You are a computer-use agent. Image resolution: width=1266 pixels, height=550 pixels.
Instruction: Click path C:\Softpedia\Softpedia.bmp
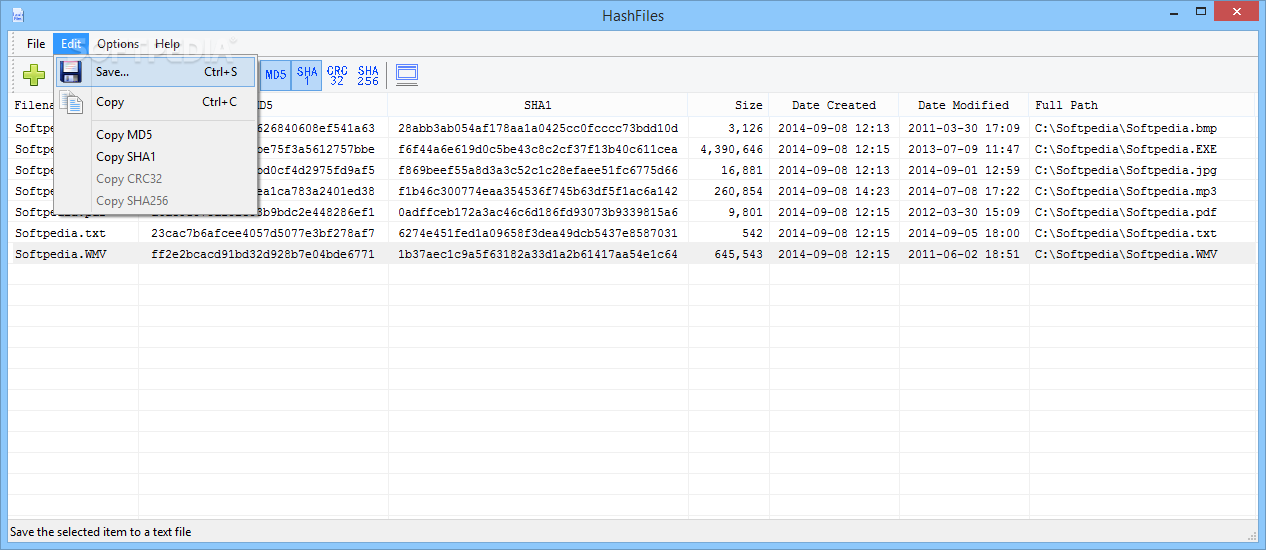[x=1126, y=128]
